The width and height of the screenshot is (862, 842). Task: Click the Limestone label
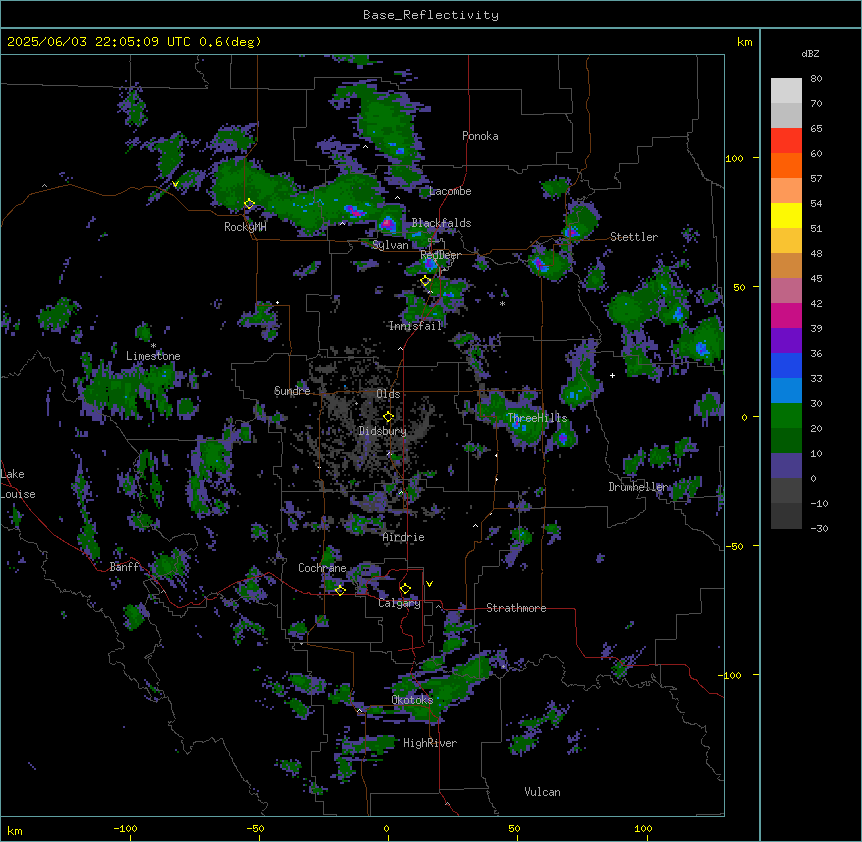point(153,356)
